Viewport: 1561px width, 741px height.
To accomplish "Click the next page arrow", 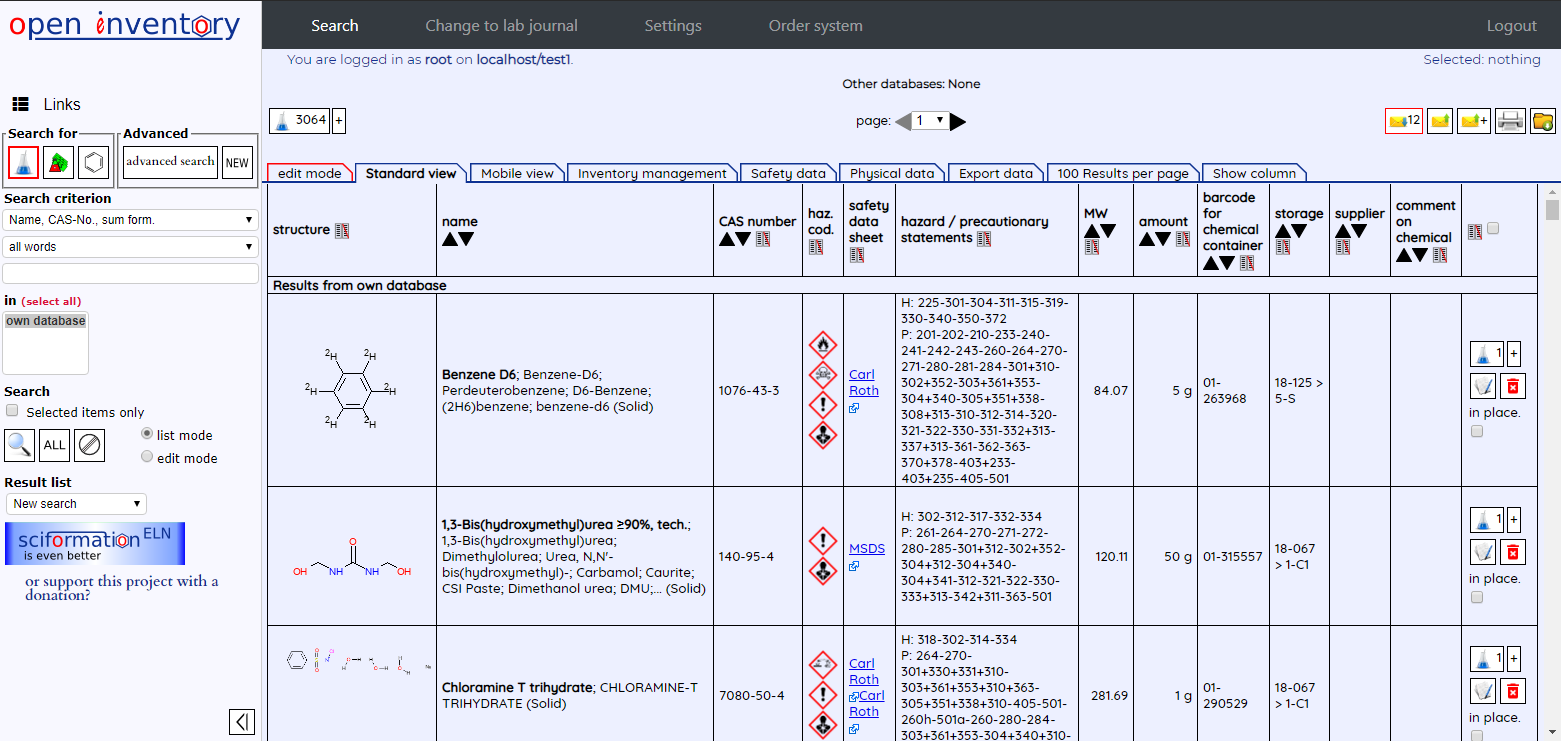I will click(958, 121).
